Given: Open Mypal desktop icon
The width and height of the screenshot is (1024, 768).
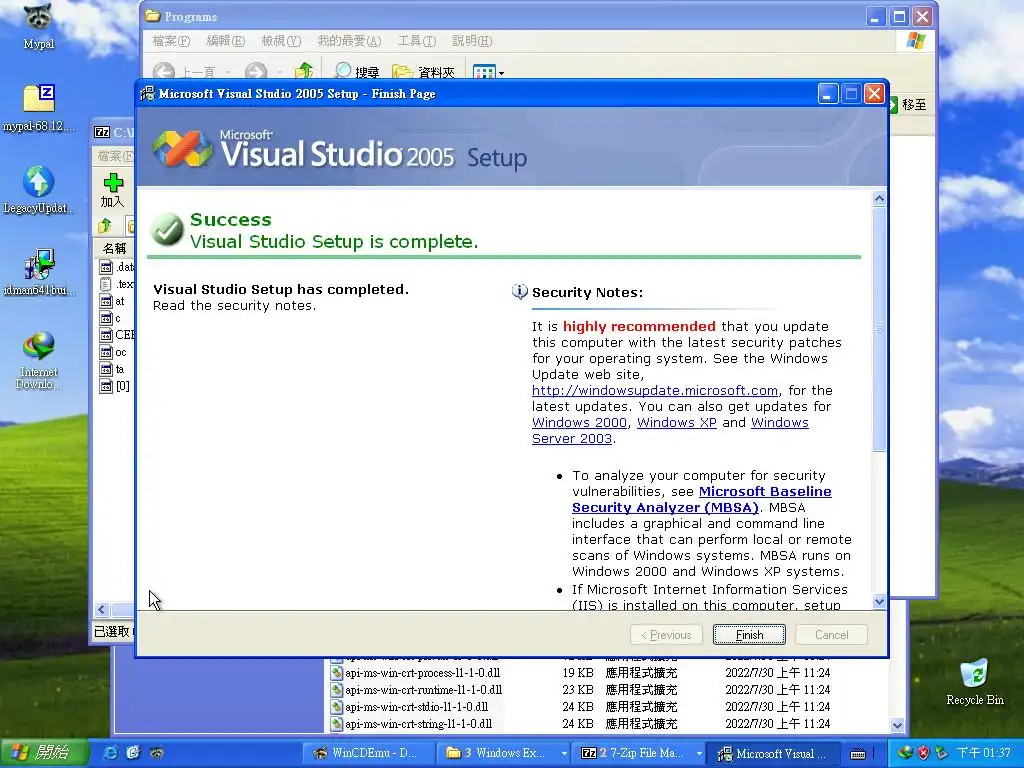Looking at the screenshot, I should [x=38, y=27].
